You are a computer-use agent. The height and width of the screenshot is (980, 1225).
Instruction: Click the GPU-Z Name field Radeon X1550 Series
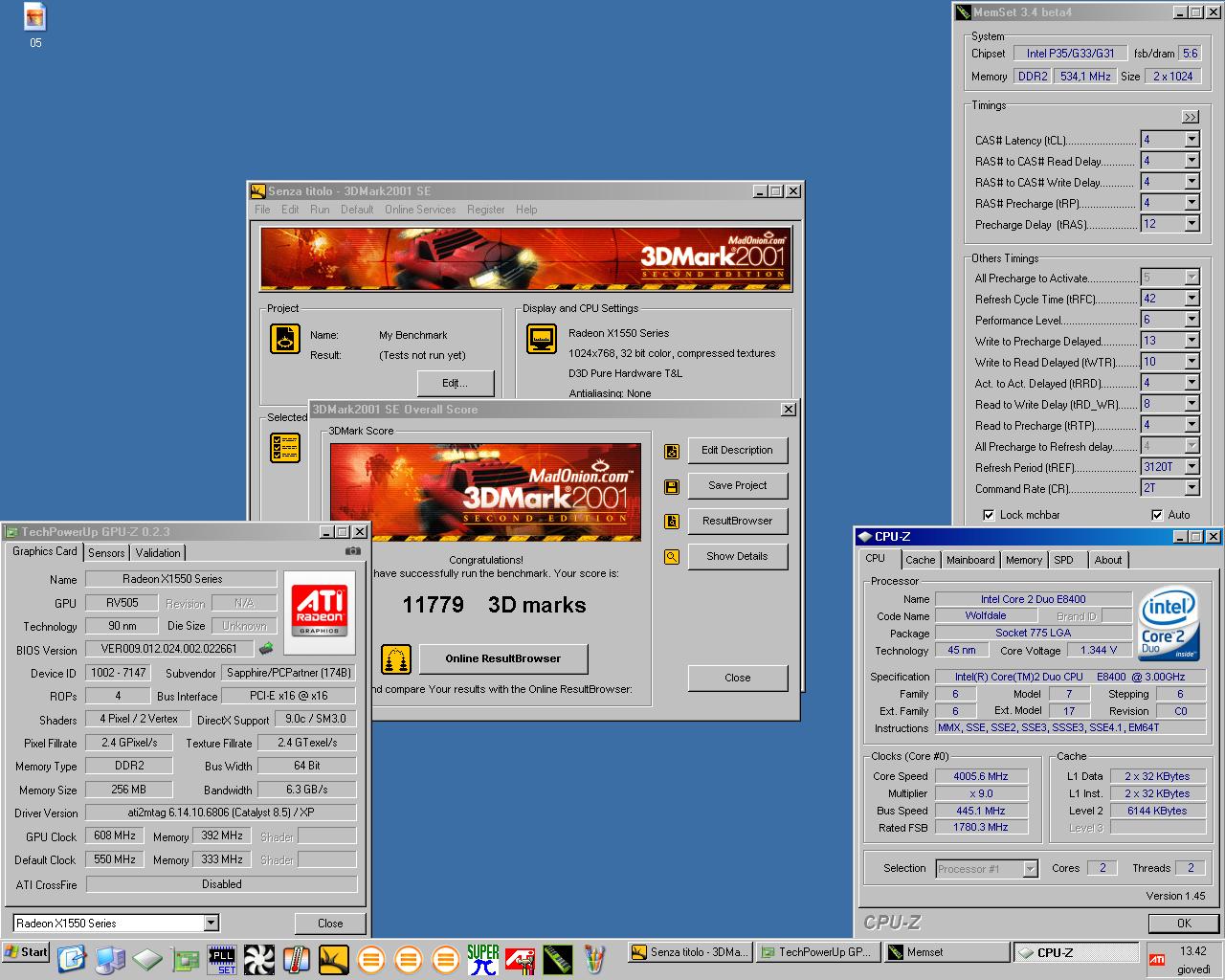[181, 579]
